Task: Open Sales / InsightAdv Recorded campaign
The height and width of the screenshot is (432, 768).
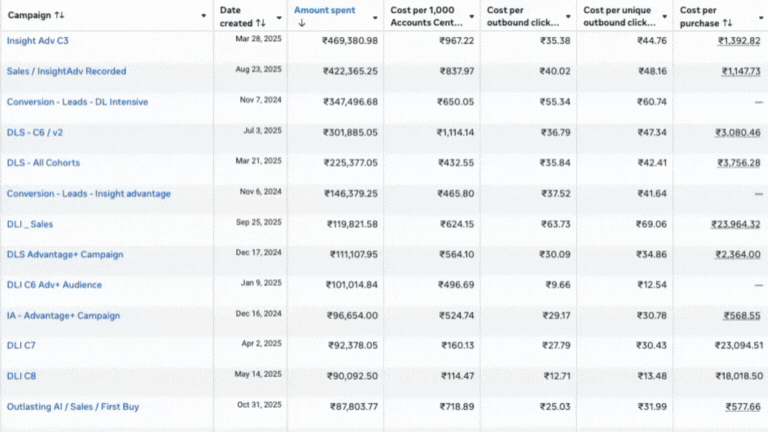Action: [67, 71]
